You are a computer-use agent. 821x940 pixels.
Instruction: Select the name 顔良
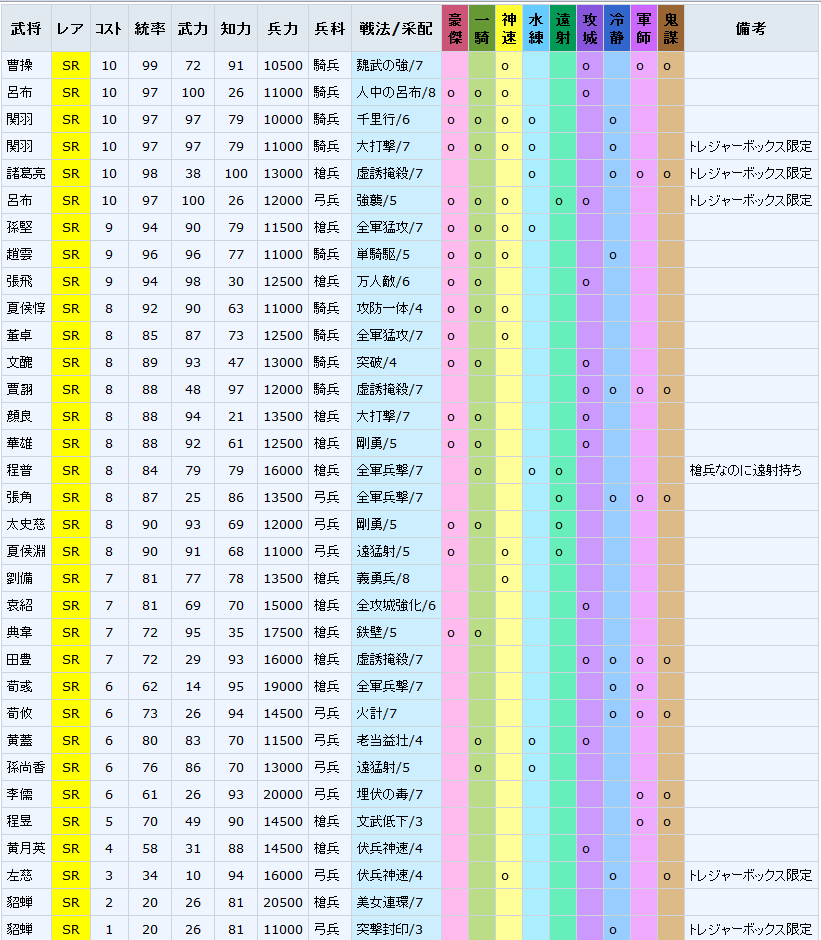[20, 416]
